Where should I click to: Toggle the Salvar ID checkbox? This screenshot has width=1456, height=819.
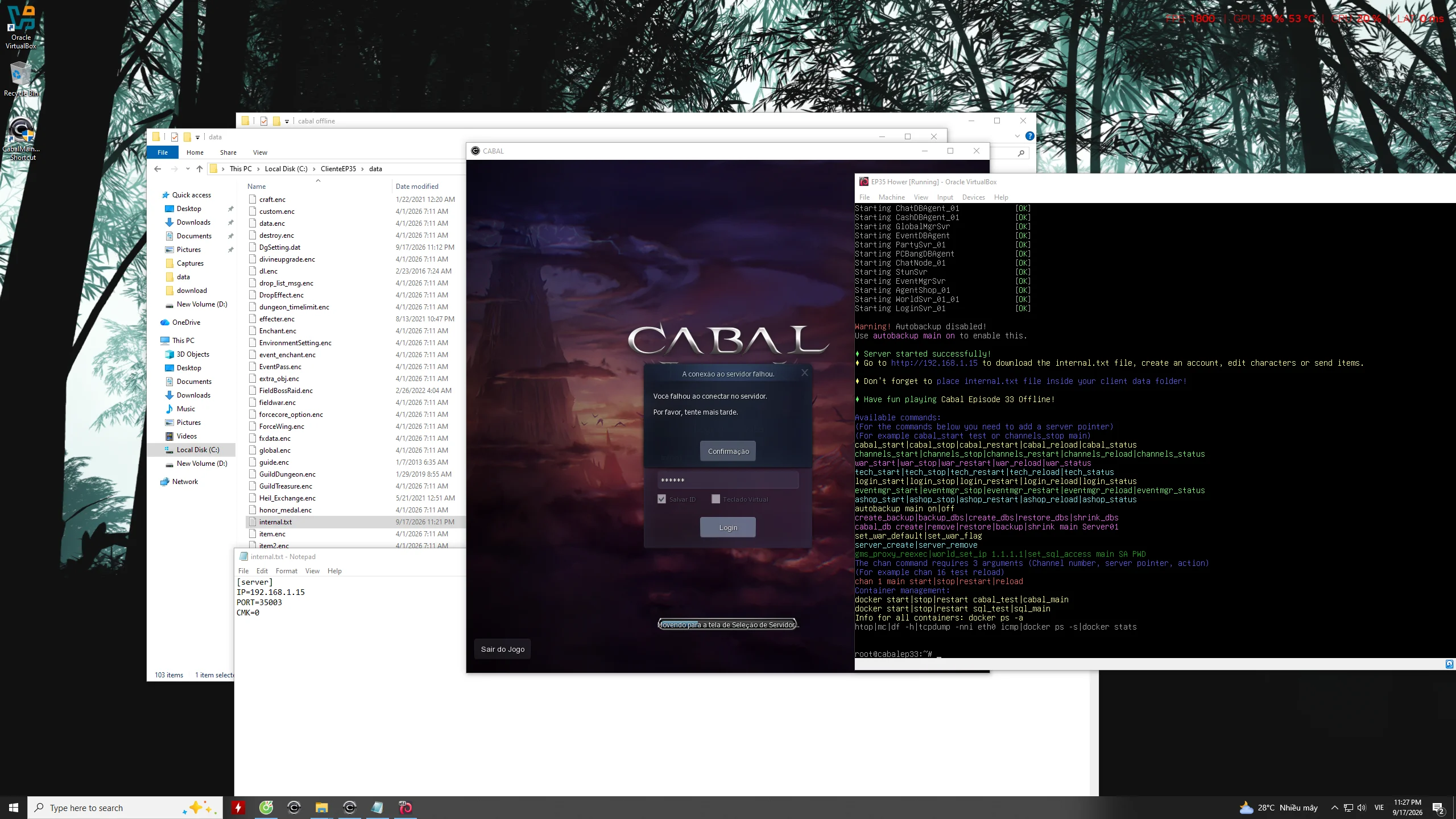(661, 499)
